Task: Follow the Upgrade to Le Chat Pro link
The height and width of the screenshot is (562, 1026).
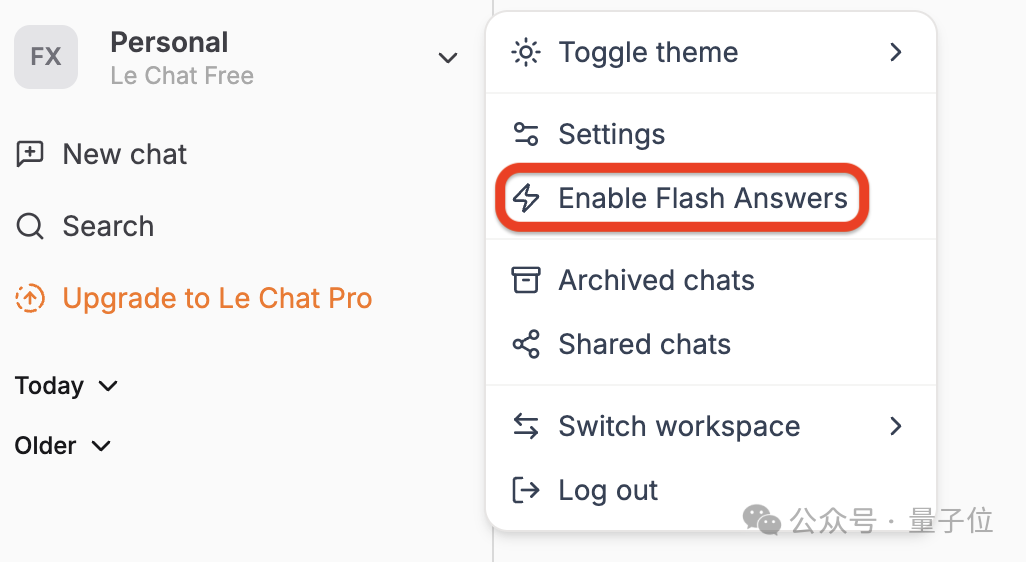Action: tap(217, 298)
